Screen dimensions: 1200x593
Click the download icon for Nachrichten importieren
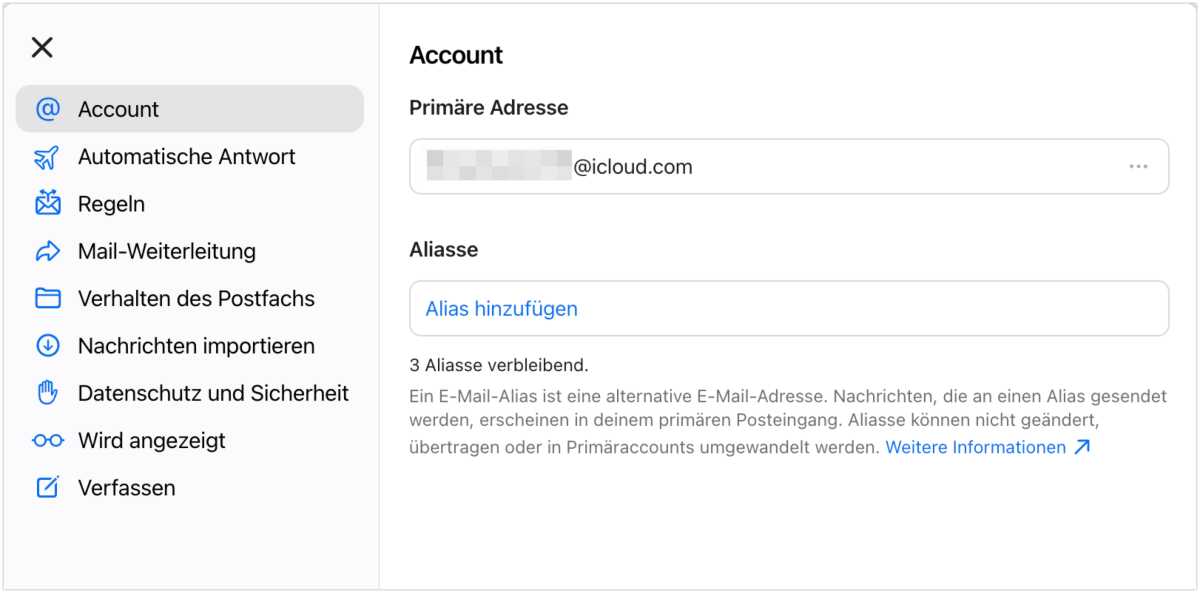tap(47, 346)
